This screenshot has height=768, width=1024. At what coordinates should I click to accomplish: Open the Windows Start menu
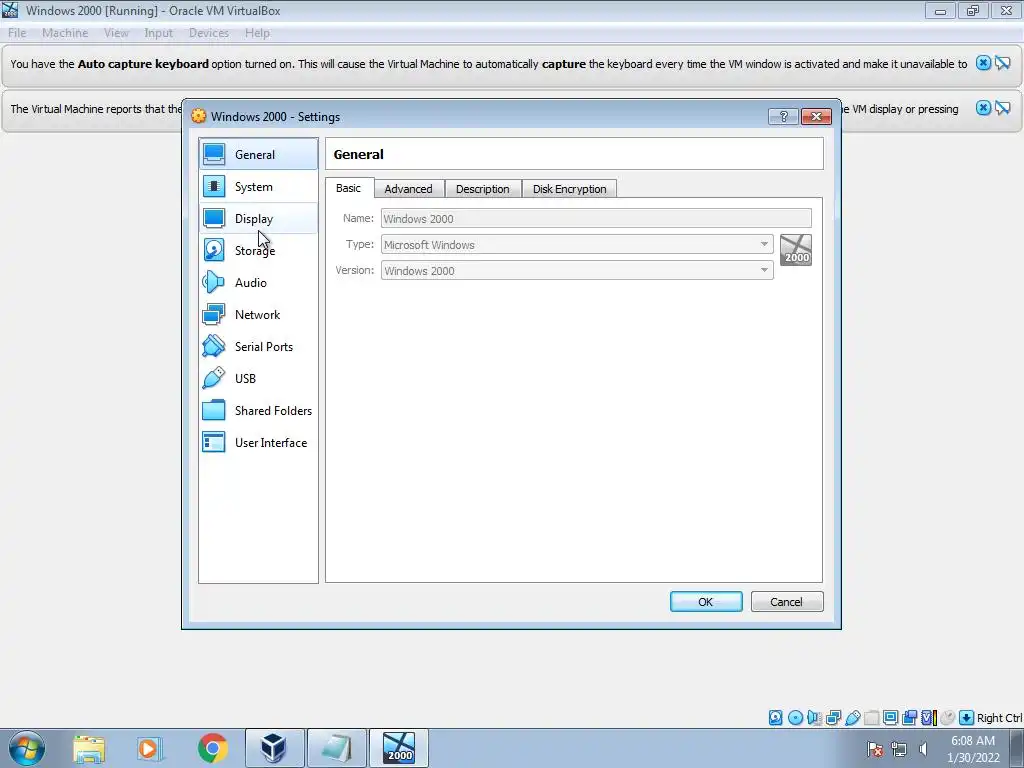coord(27,748)
